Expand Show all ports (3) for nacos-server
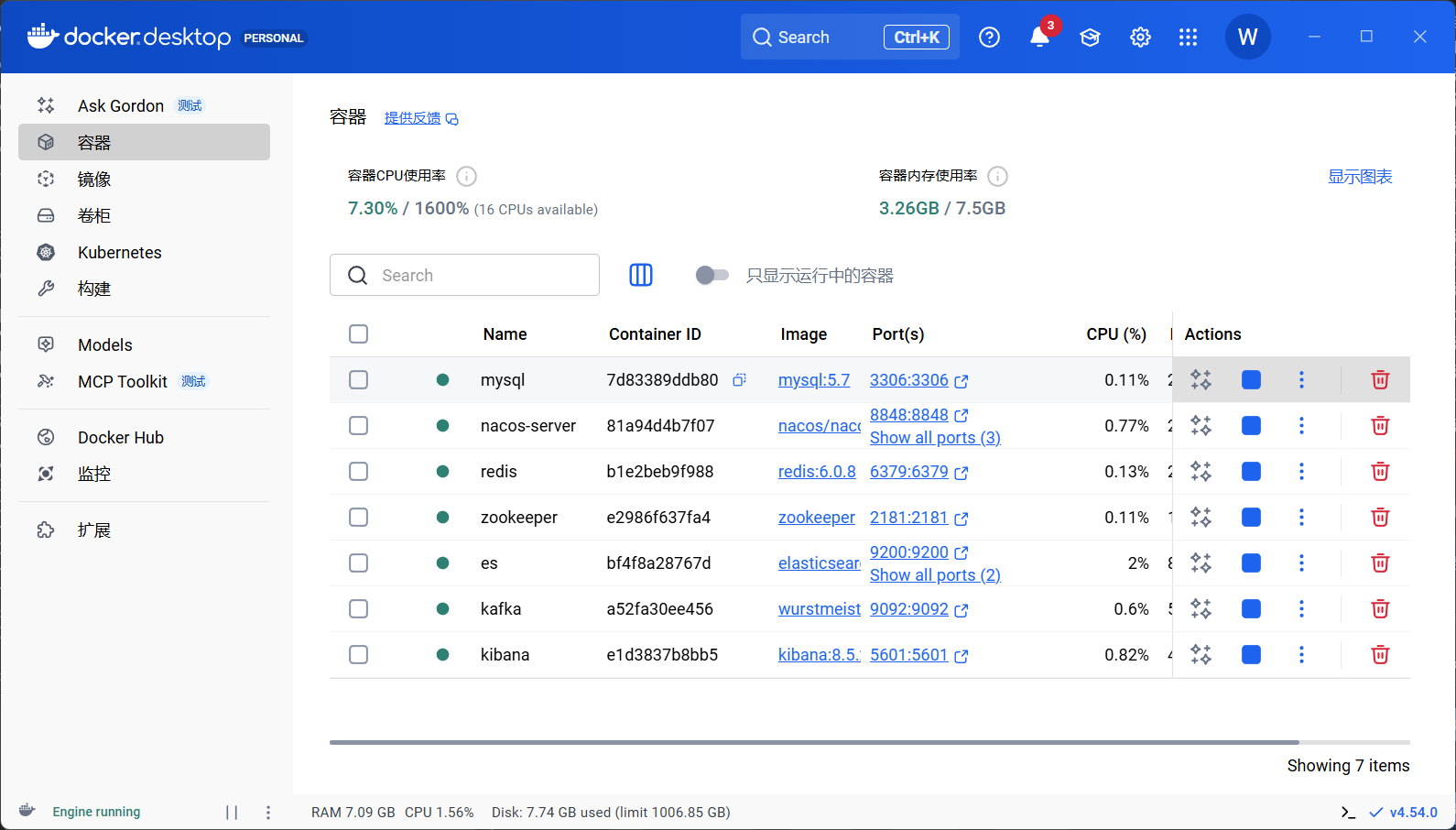Image resolution: width=1456 pixels, height=830 pixels. [x=935, y=438]
